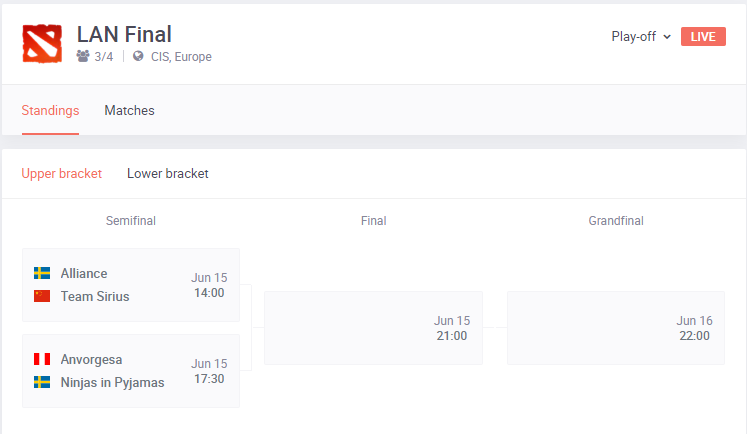
Task: Click the Ninjas in Pyjamas flag icon
Action: point(42,382)
